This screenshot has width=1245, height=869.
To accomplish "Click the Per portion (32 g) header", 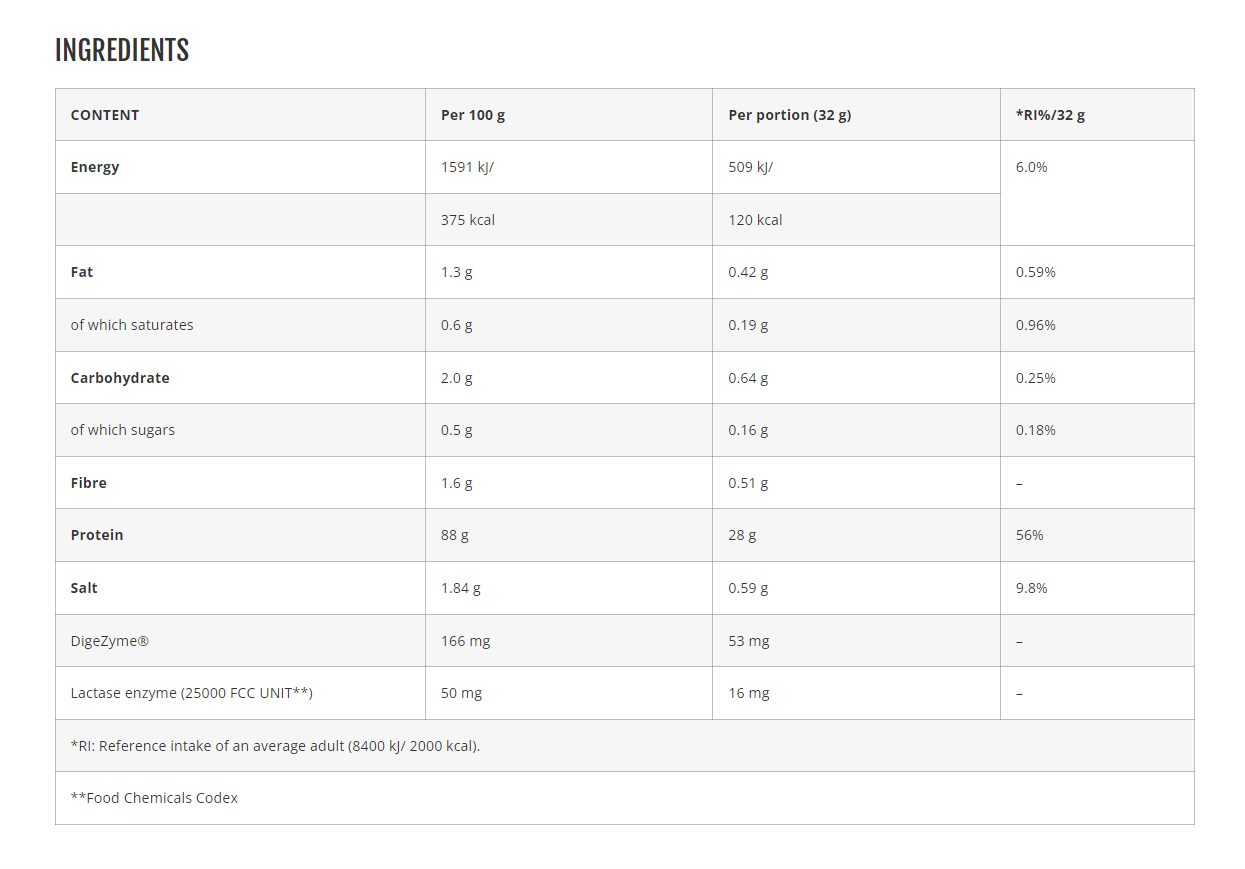I will click(x=789, y=115).
